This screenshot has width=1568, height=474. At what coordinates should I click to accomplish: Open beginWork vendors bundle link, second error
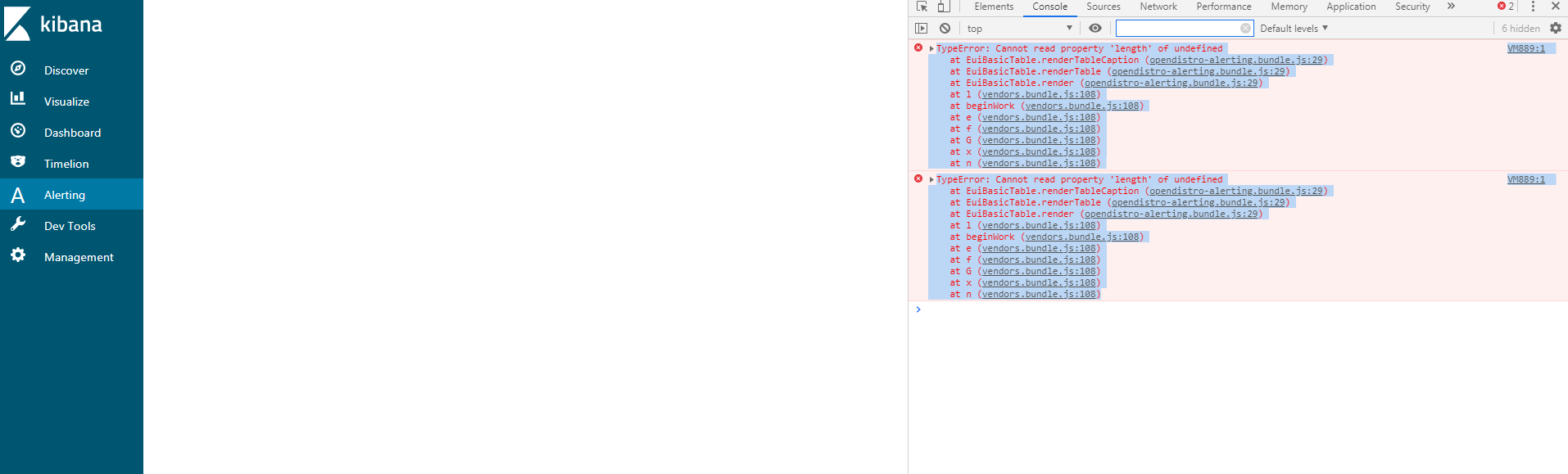coord(1082,237)
